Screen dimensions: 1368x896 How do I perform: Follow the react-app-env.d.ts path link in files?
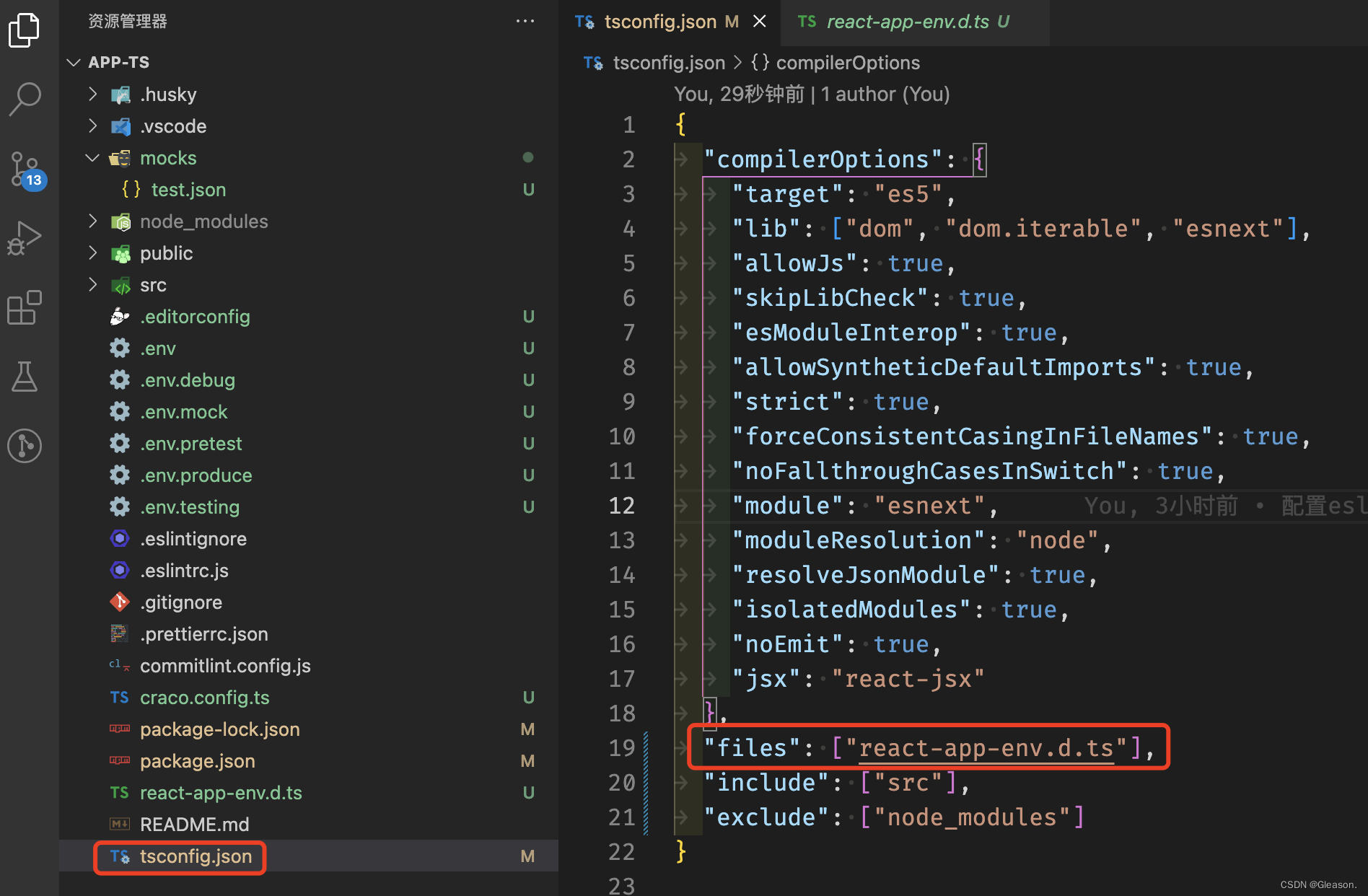[986, 748]
